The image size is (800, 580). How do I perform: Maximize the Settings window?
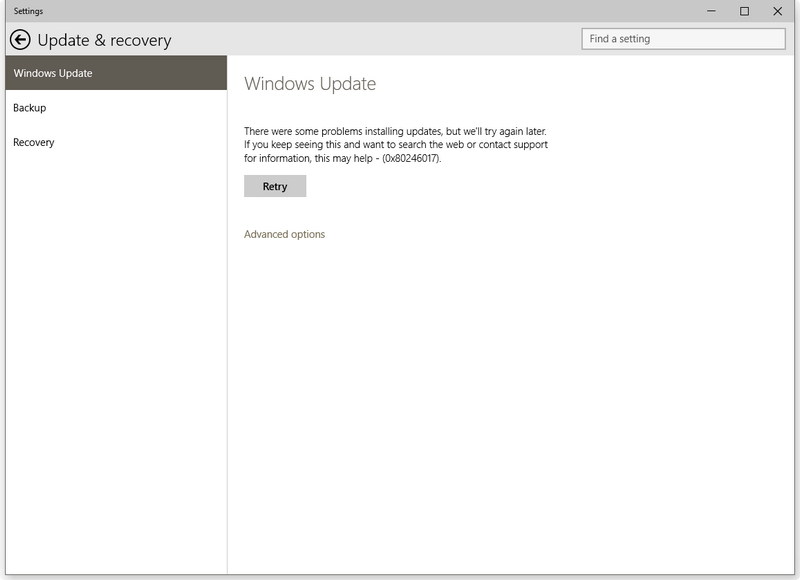coord(744,11)
